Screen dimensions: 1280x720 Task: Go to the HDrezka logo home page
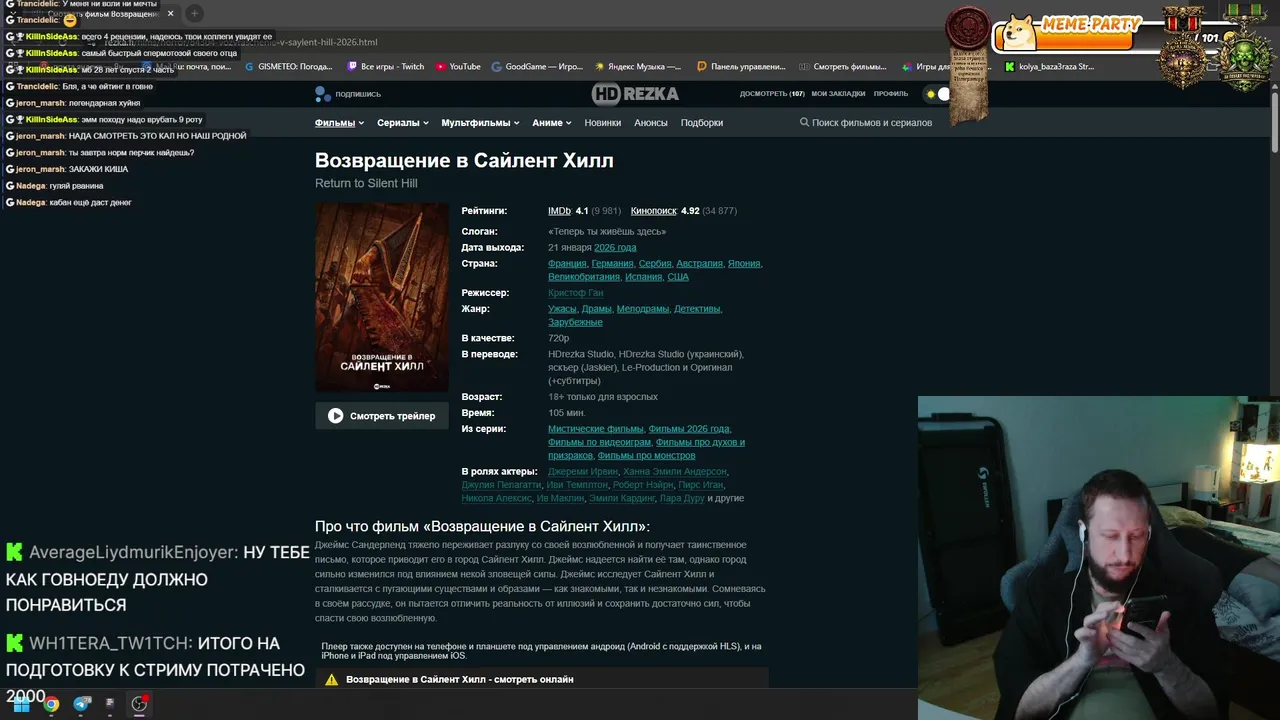pos(635,93)
